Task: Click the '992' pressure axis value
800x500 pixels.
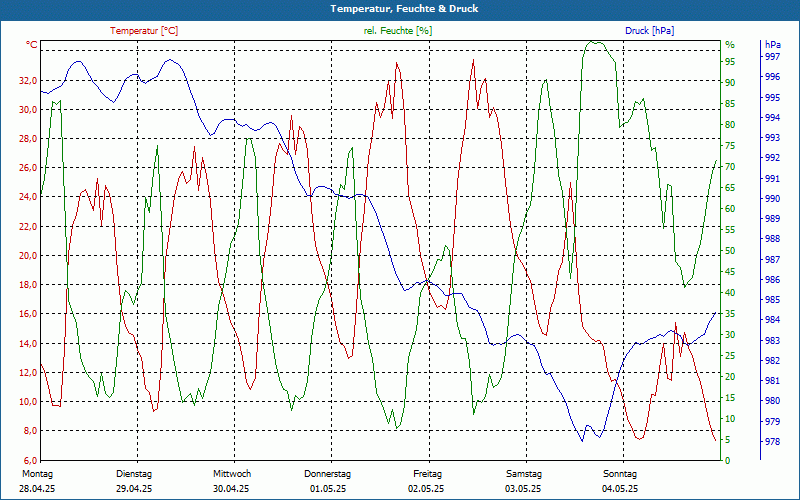Action: 773,158
